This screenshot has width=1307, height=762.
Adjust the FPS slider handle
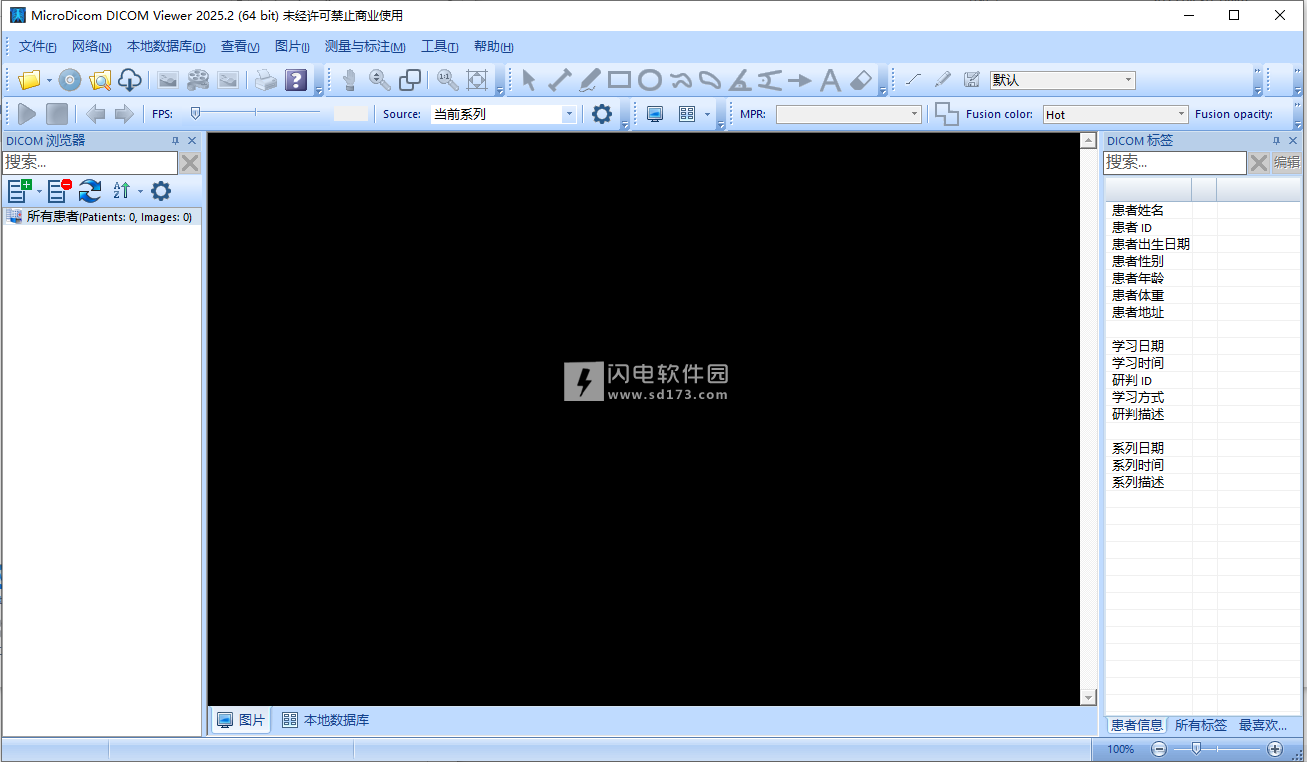point(195,113)
